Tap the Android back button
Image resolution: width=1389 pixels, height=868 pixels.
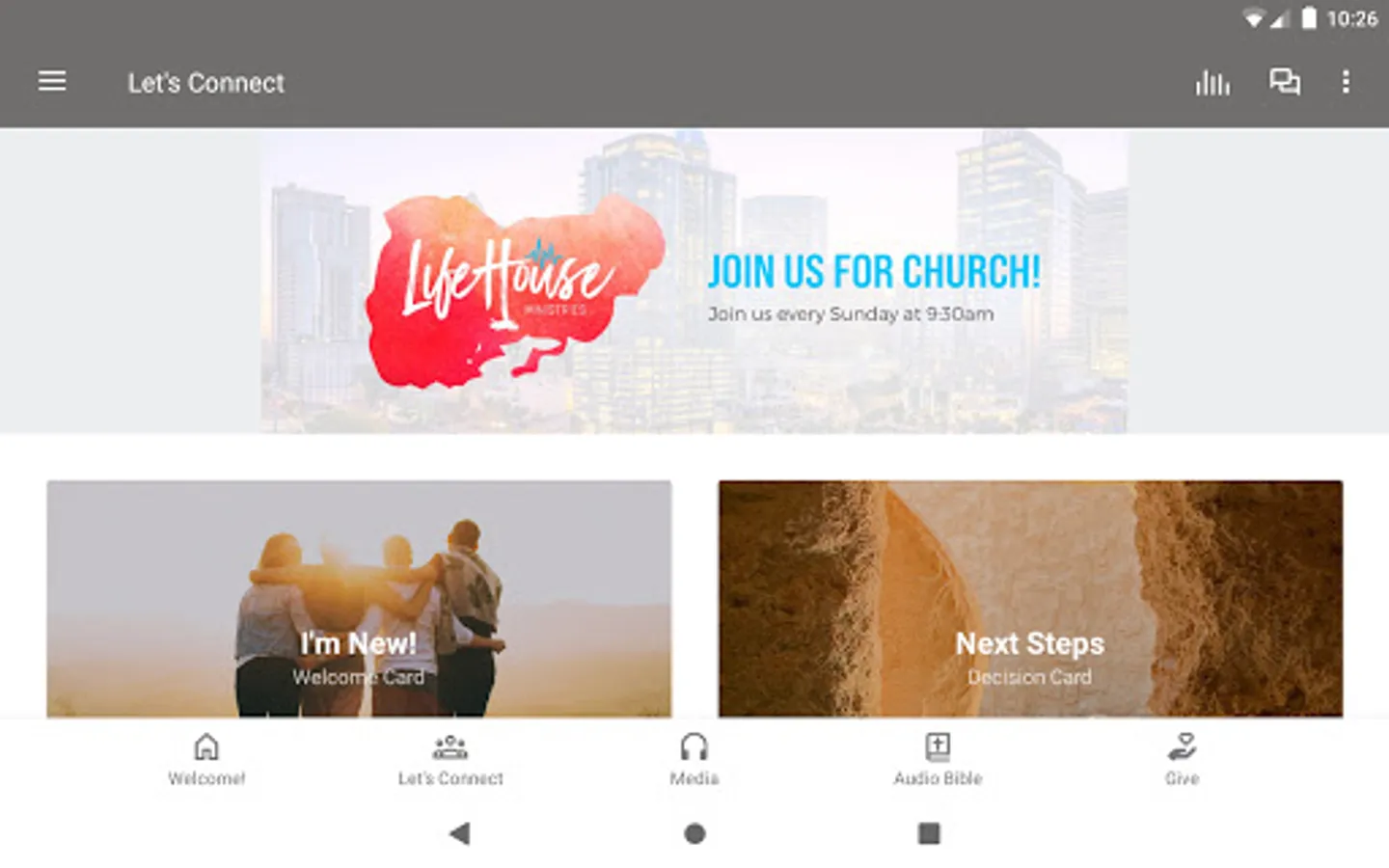pyautogui.click(x=460, y=833)
